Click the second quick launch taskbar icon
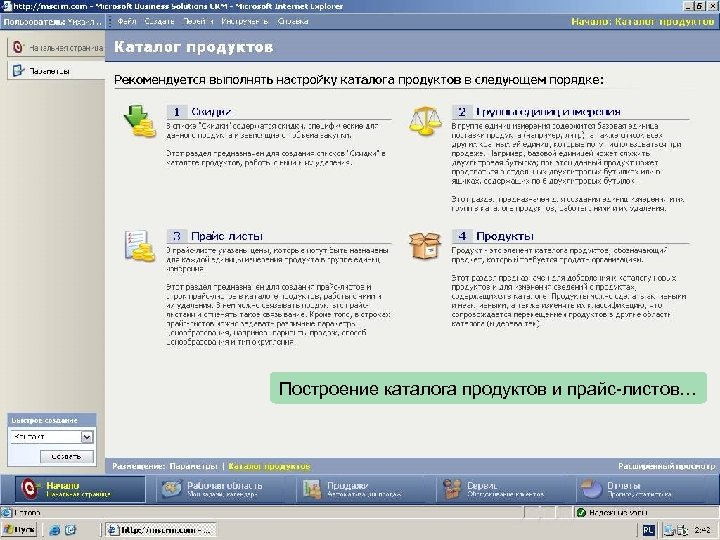Viewport: 720px width, 540px height. tap(70, 530)
